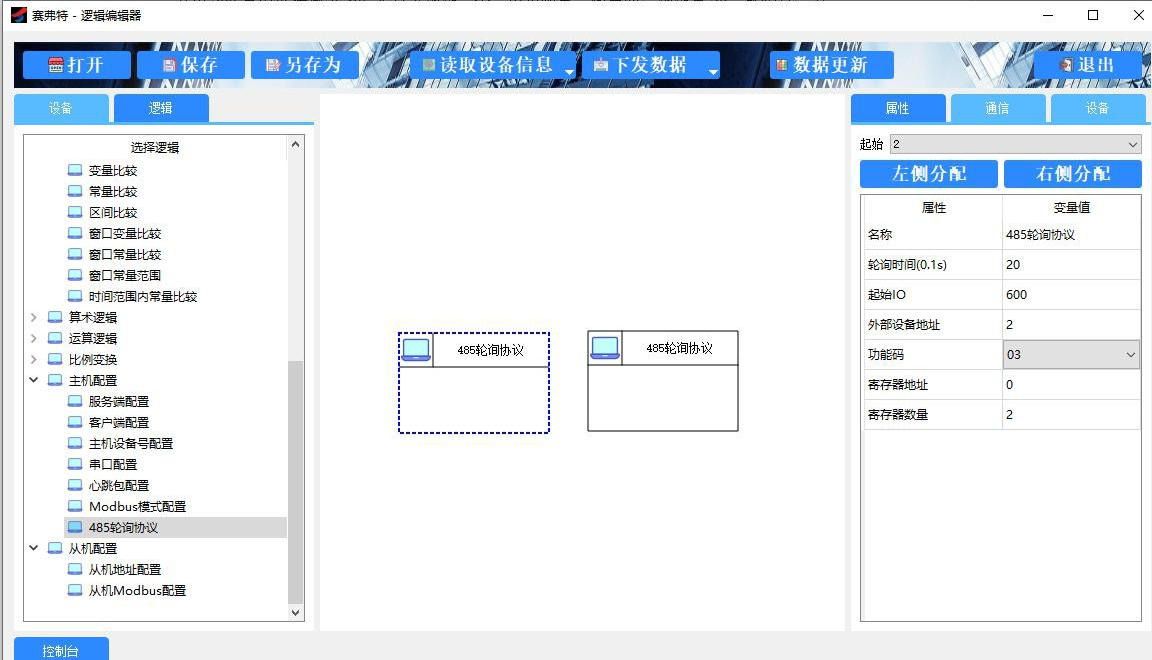Open the 起始 combo box
The width and height of the screenshot is (1152, 660).
[1132, 145]
